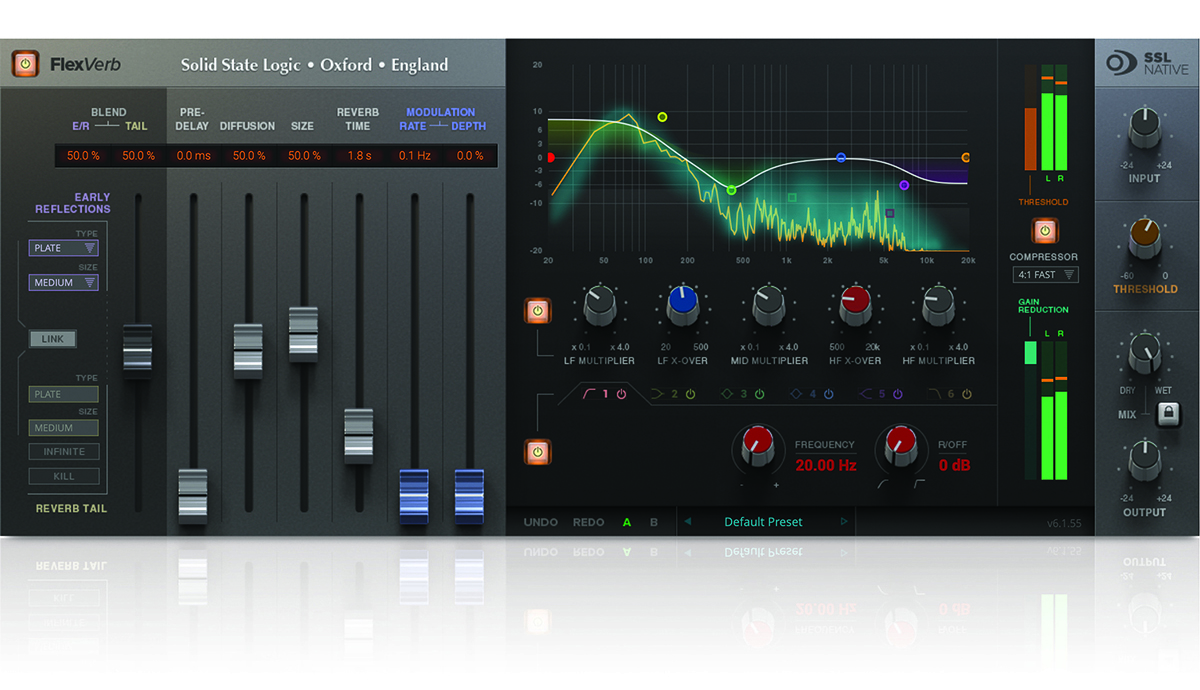Click the UNDO button
The width and height of the screenshot is (1200, 690).
point(541,522)
